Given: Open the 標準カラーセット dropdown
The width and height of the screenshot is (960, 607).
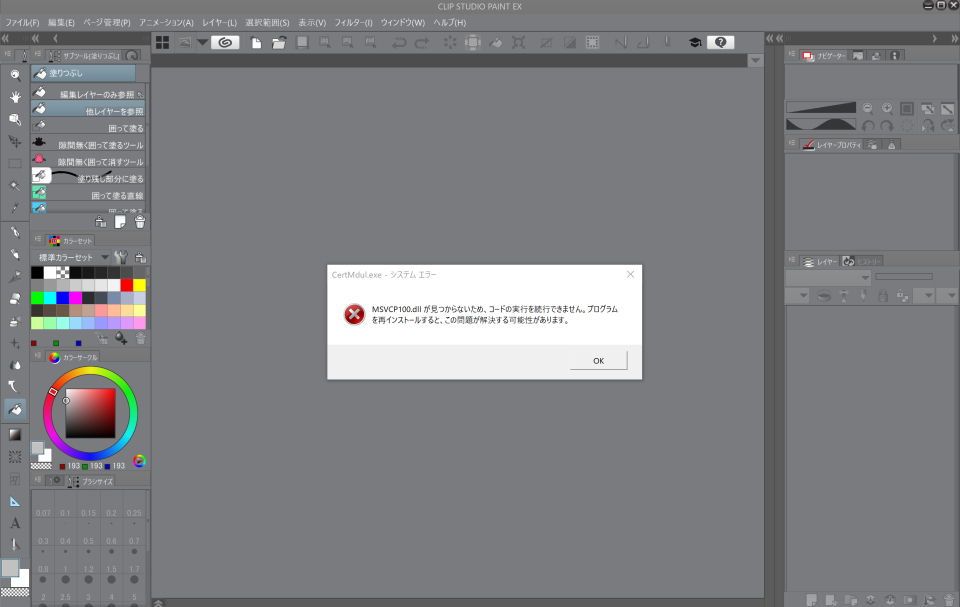Looking at the screenshot, I should 104,257.
